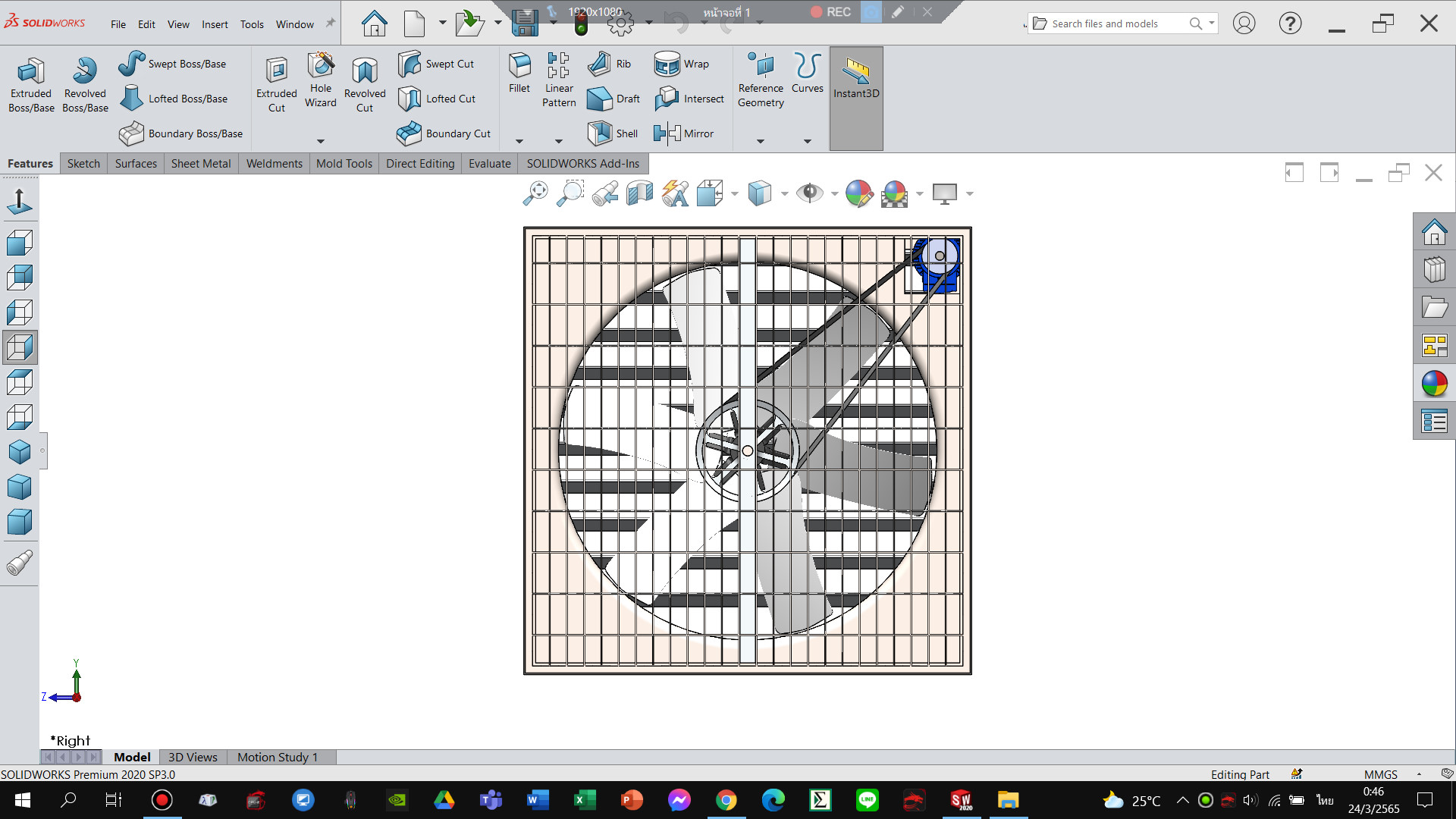The image size is (1456, 819).
Task: Switch to the Sketch tab
Action: [83, 163]
